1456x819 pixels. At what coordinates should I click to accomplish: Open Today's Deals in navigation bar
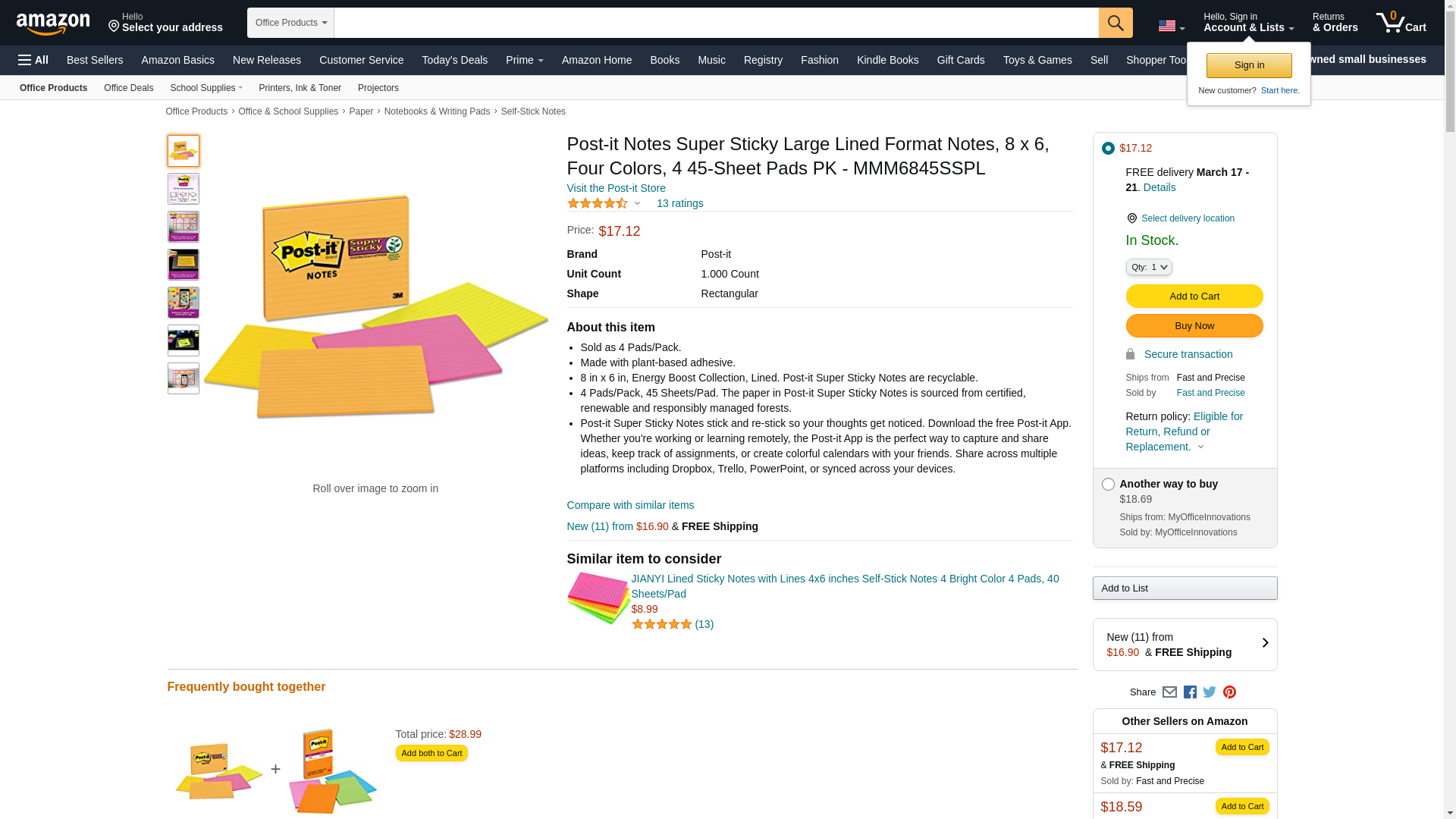tap(454, 60)
